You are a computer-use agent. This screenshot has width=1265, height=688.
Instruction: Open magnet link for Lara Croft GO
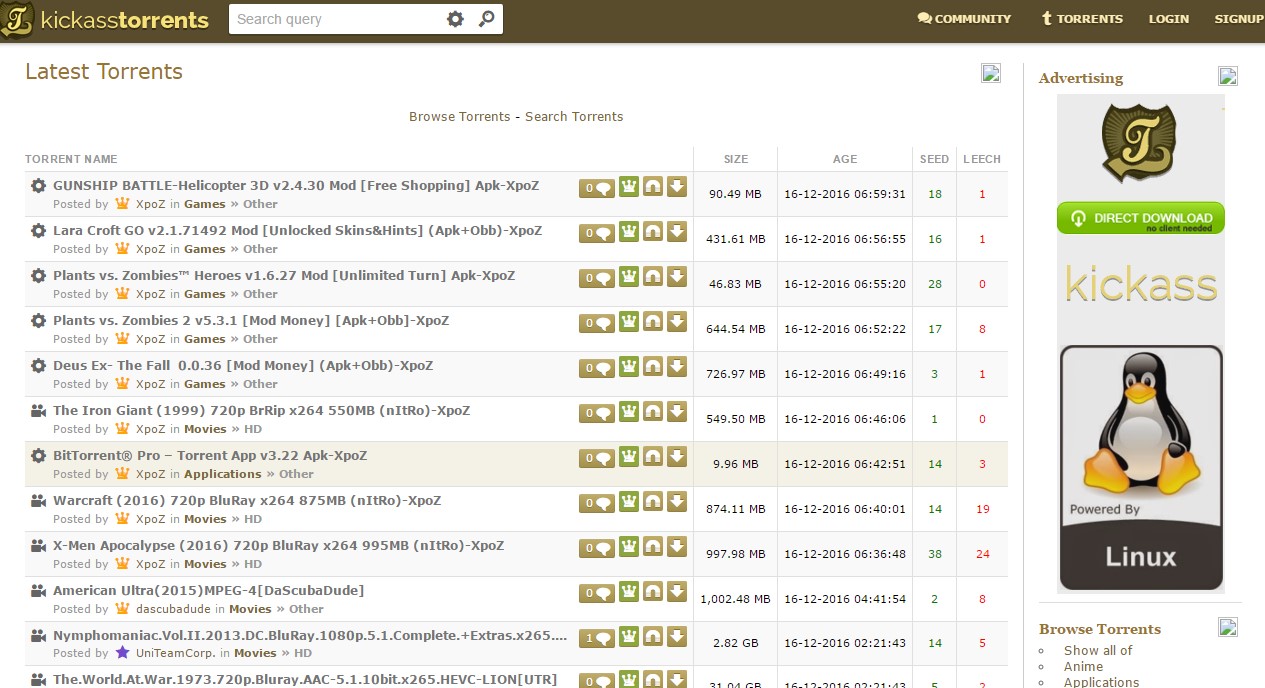click(653, 231)
